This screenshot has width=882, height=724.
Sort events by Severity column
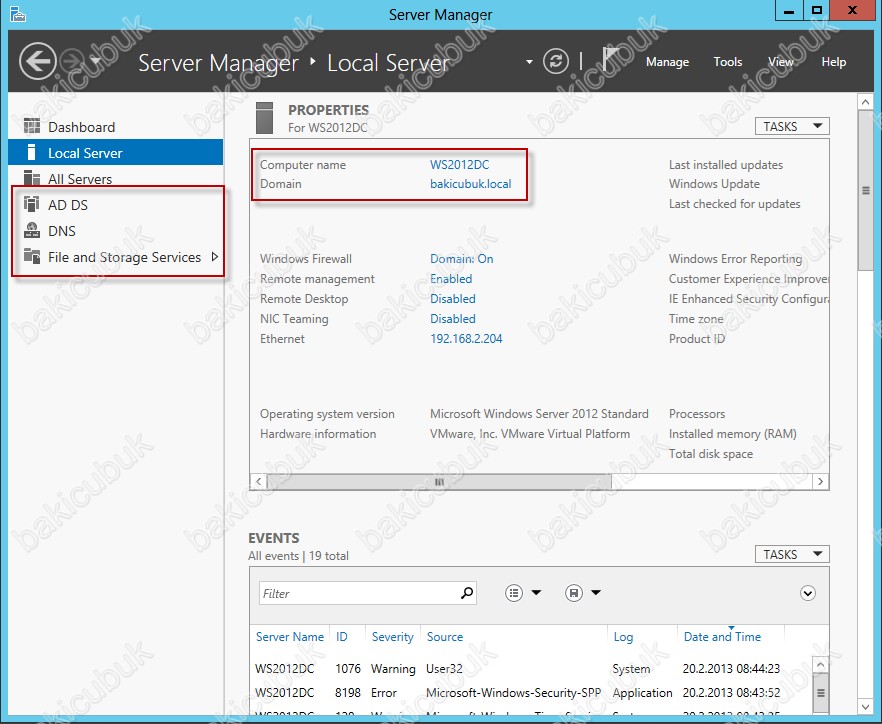click(x=393, y=637)
